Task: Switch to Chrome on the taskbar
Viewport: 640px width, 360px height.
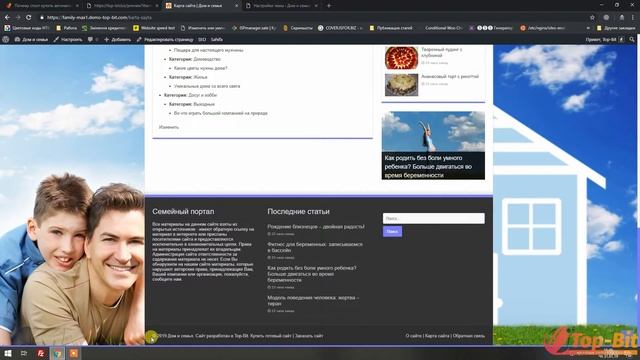Action: pyautogui.click(x=57, y=353)
